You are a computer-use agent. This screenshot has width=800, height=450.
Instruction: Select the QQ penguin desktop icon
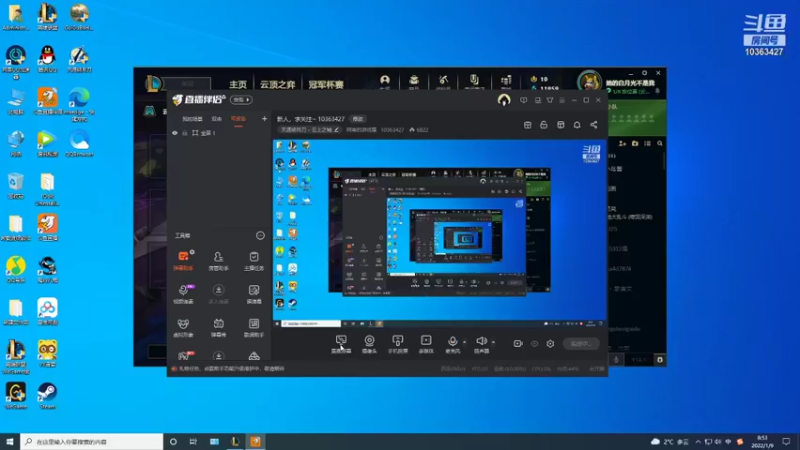pos(47,59)
